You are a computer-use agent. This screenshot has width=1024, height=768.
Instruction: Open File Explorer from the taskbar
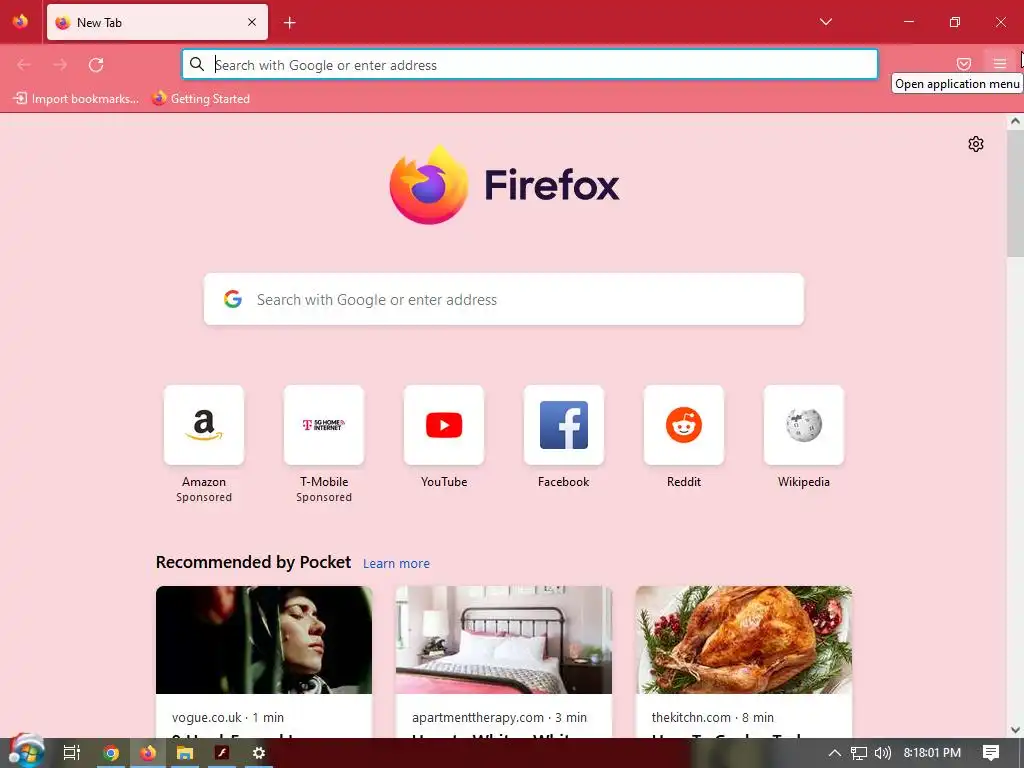[x=185, y=753]
